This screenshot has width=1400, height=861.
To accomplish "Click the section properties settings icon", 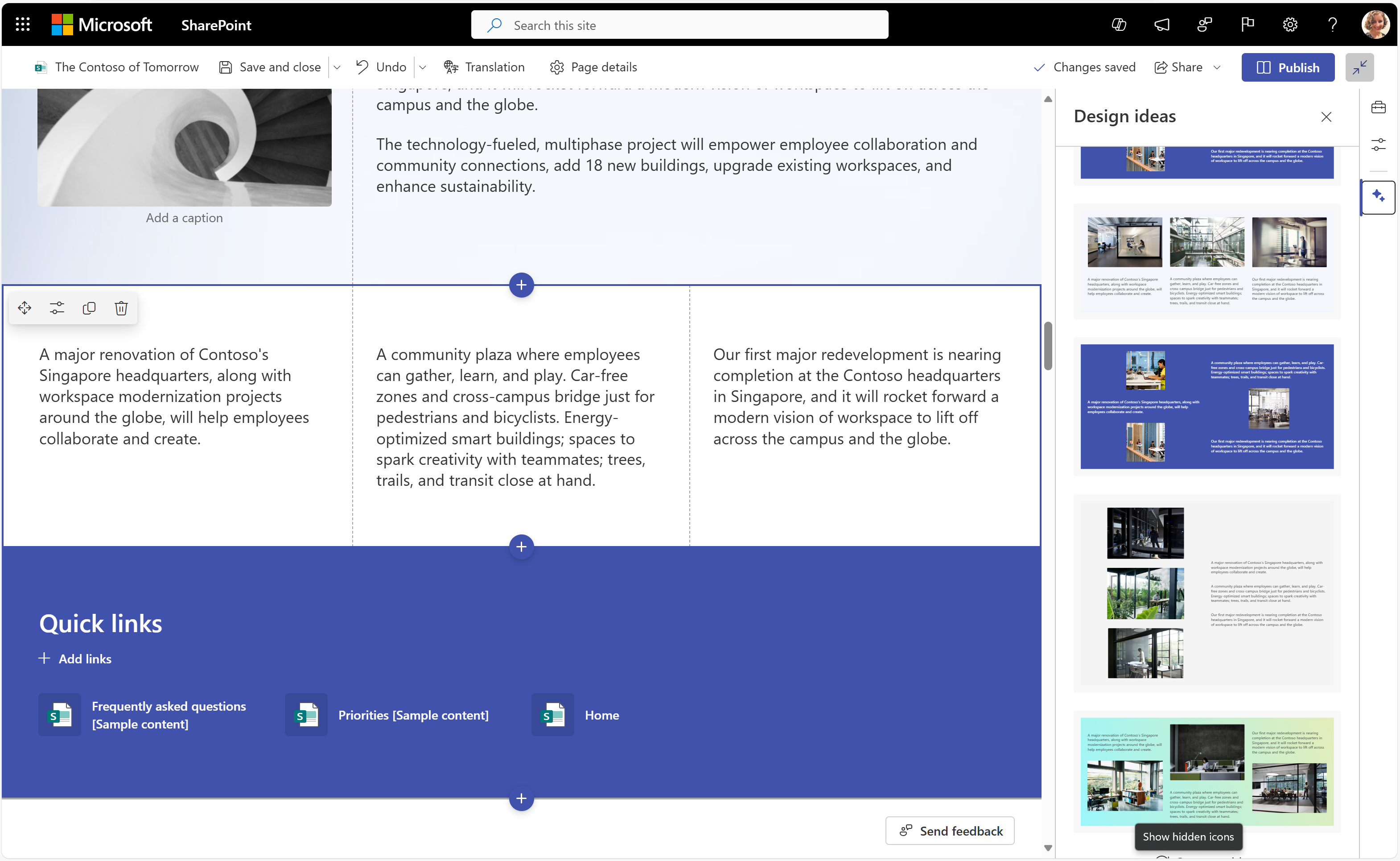I will pos(58,308).
